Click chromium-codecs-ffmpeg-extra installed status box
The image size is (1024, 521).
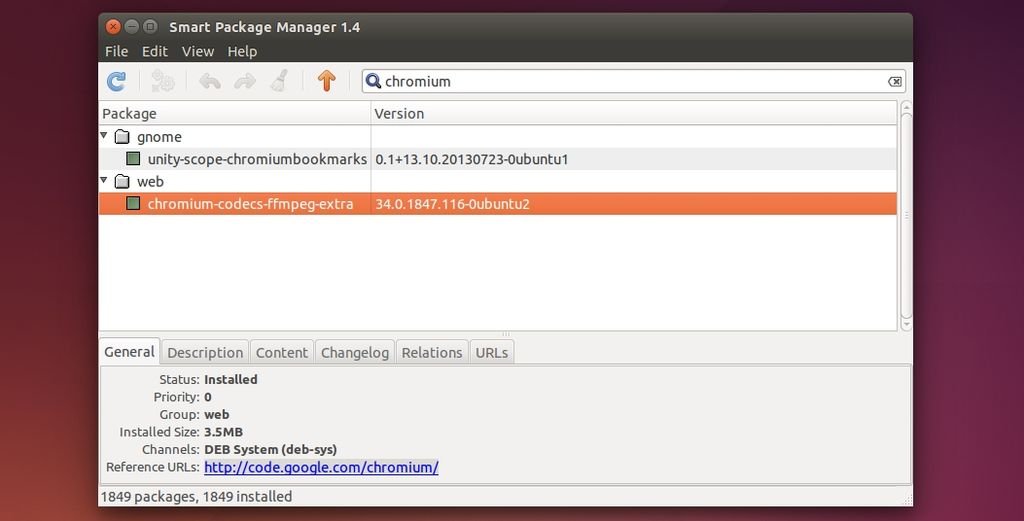(133, 203)
